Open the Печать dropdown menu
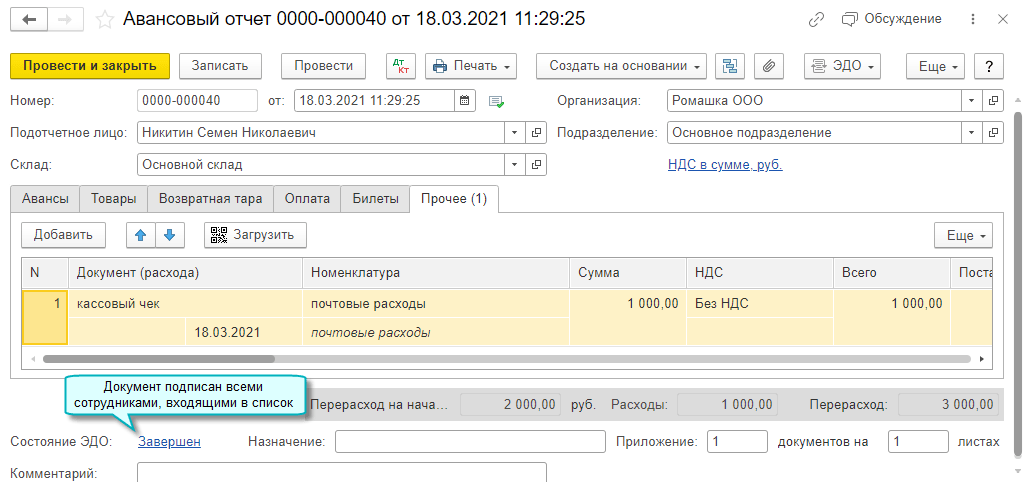The width and height of the screenshot is (1024, 484). [471, 66]
